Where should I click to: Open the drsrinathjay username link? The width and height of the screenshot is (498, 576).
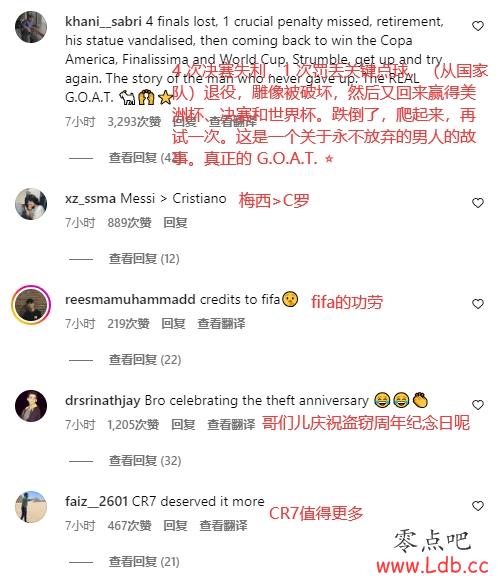(103, 401)
